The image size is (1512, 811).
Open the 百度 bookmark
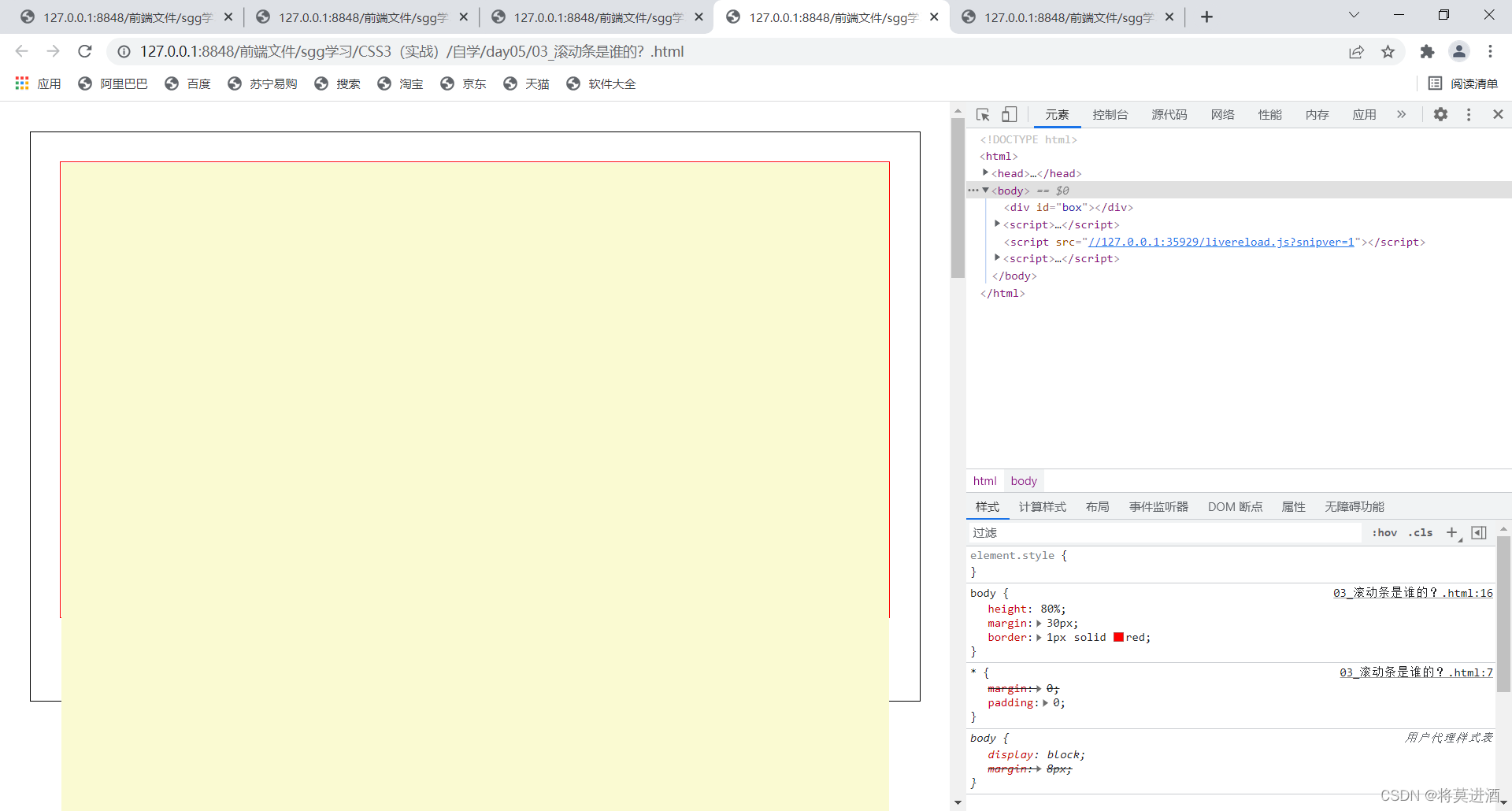(187, 83)
